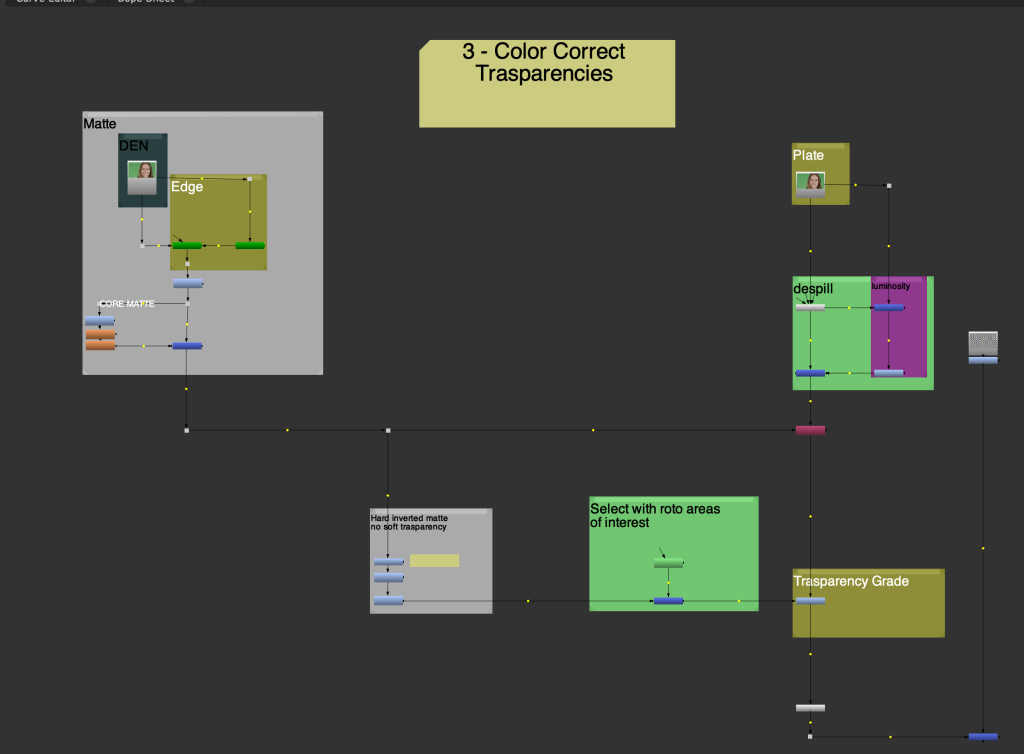The height and width of the screenshot is (754, 1024).
Task: Select the checkerboard node thumbnail at far right
Action: (x=983, y=343)
